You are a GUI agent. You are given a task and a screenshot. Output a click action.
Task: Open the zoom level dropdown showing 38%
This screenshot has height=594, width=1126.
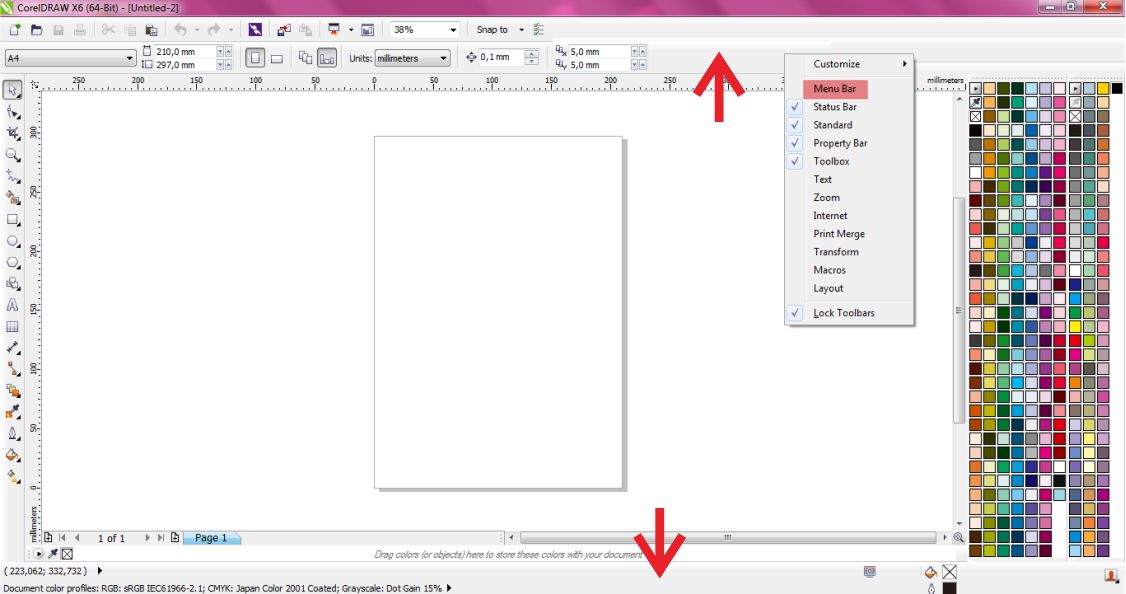(x=453, y=30)
